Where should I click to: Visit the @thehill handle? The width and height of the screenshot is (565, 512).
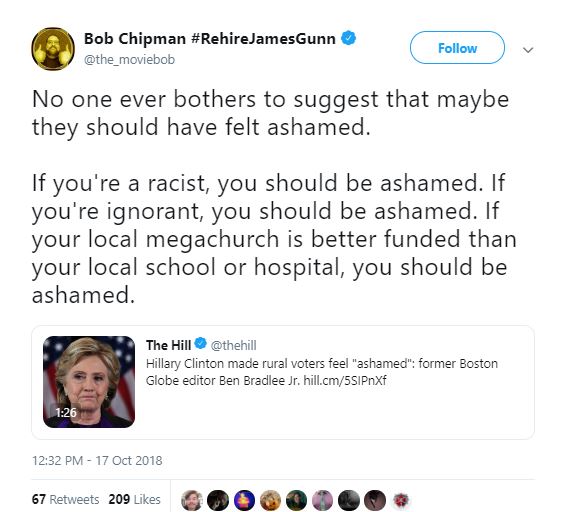tap(233, 346)
